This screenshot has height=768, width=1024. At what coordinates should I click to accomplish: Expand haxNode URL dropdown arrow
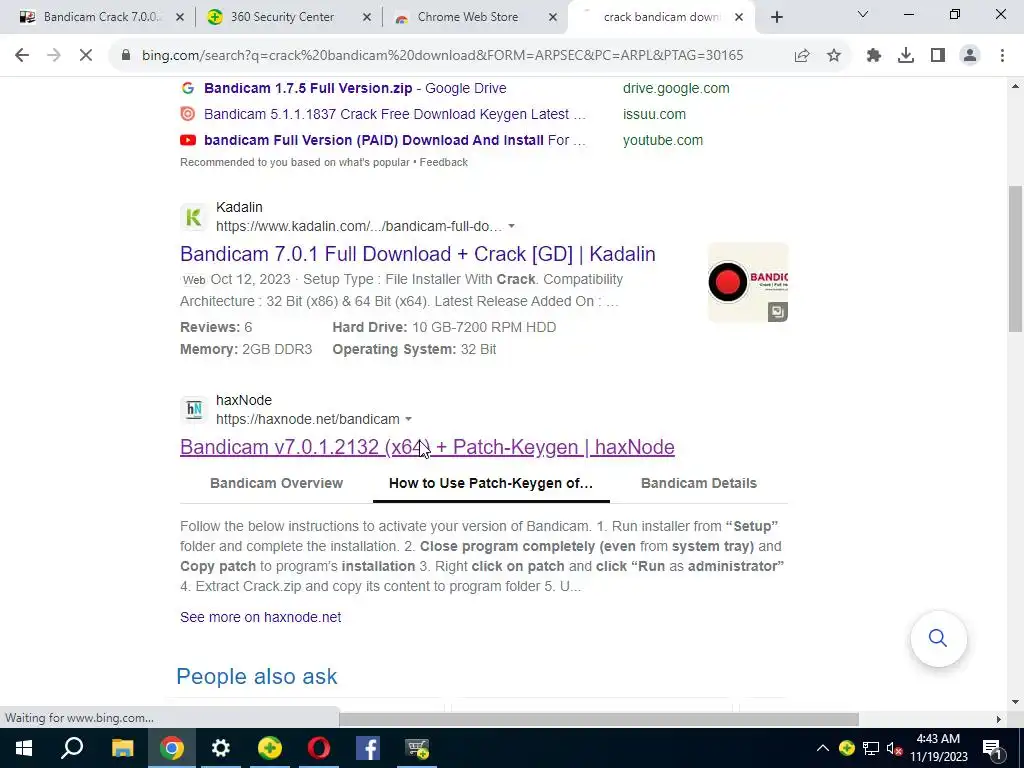[408, 419]
